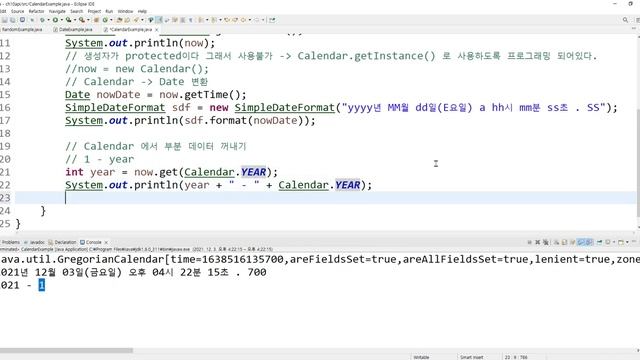Click the selected '1' in console output
The height and width of the screenshot is (360, 640).
42,285
